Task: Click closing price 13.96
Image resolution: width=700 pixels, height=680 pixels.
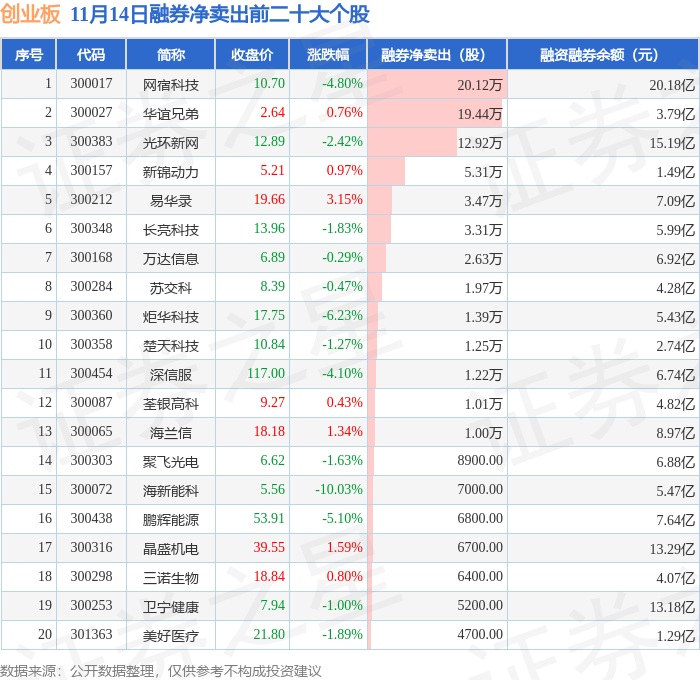Action: click(269, 229)
